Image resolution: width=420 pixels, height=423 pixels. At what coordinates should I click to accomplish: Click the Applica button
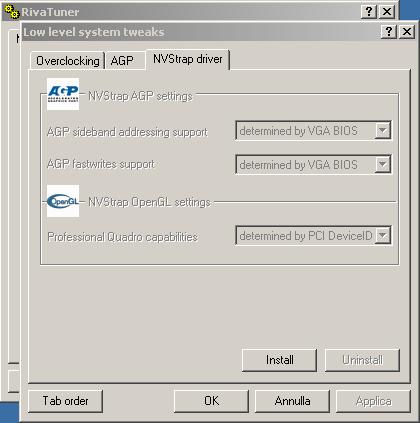pos(373,401)
